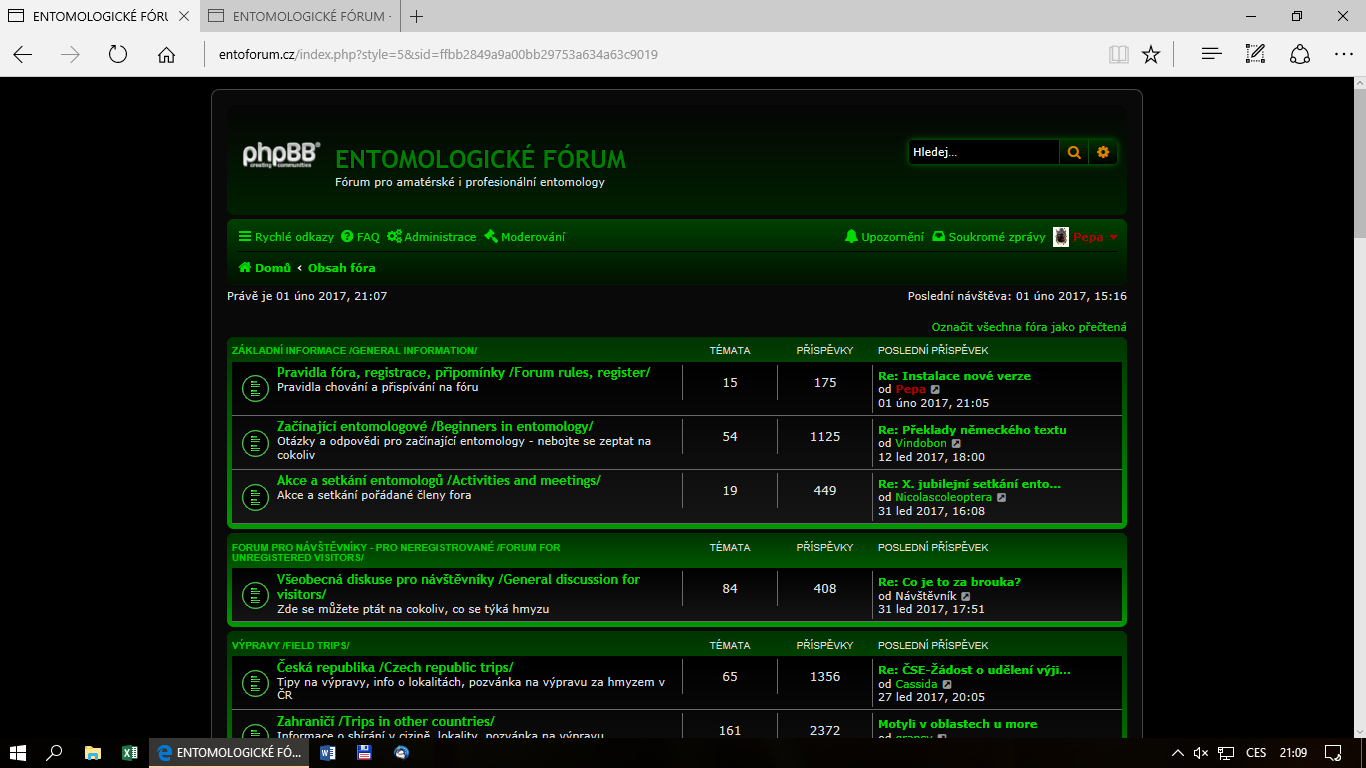The height and width of the screenshot is (768, 1366).
Task: Click forum icon beside Pravidla fóra
Action: click(x=255, y=388)
